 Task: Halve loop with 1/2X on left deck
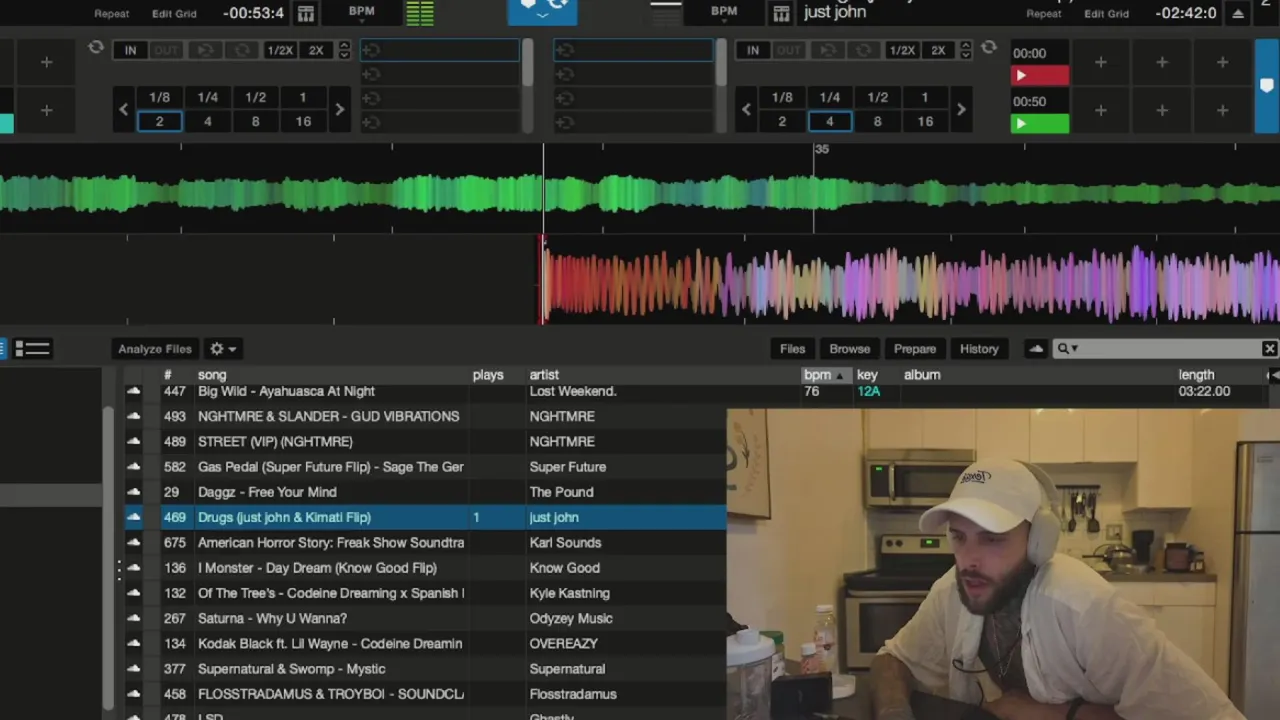coord(280,50)
